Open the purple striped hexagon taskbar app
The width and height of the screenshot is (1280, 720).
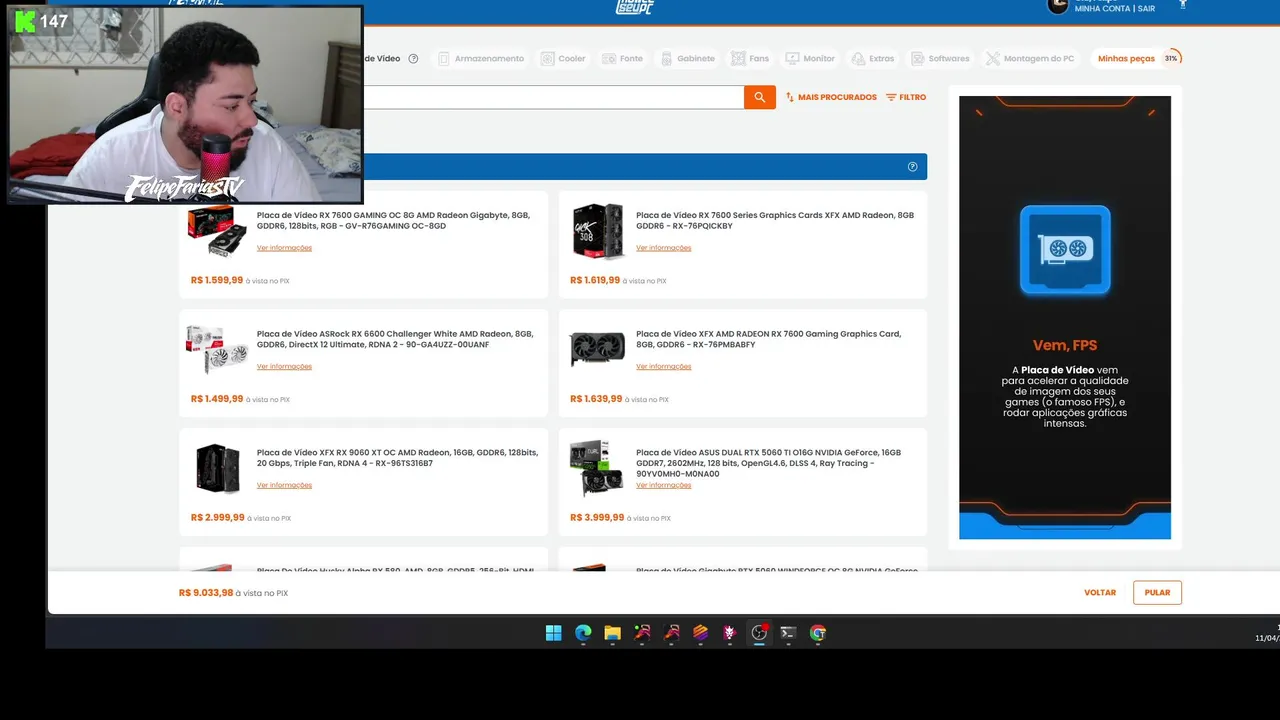coord(700,632)
